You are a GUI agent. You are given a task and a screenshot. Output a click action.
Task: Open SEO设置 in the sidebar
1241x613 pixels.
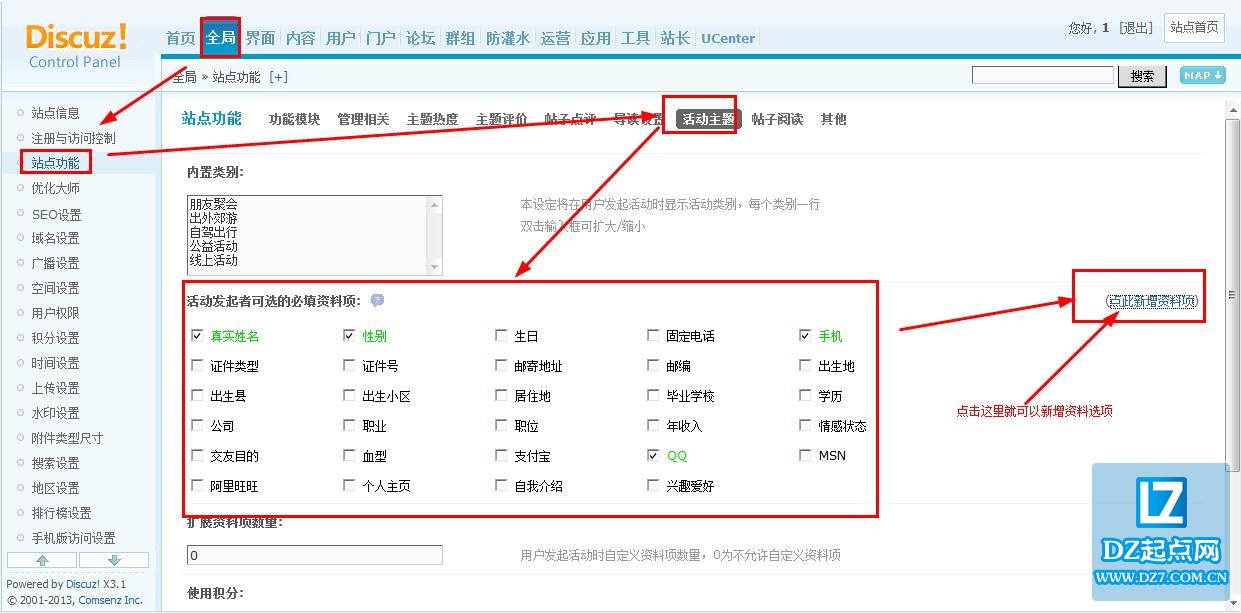pyautogui.click(x=56, y=214)
